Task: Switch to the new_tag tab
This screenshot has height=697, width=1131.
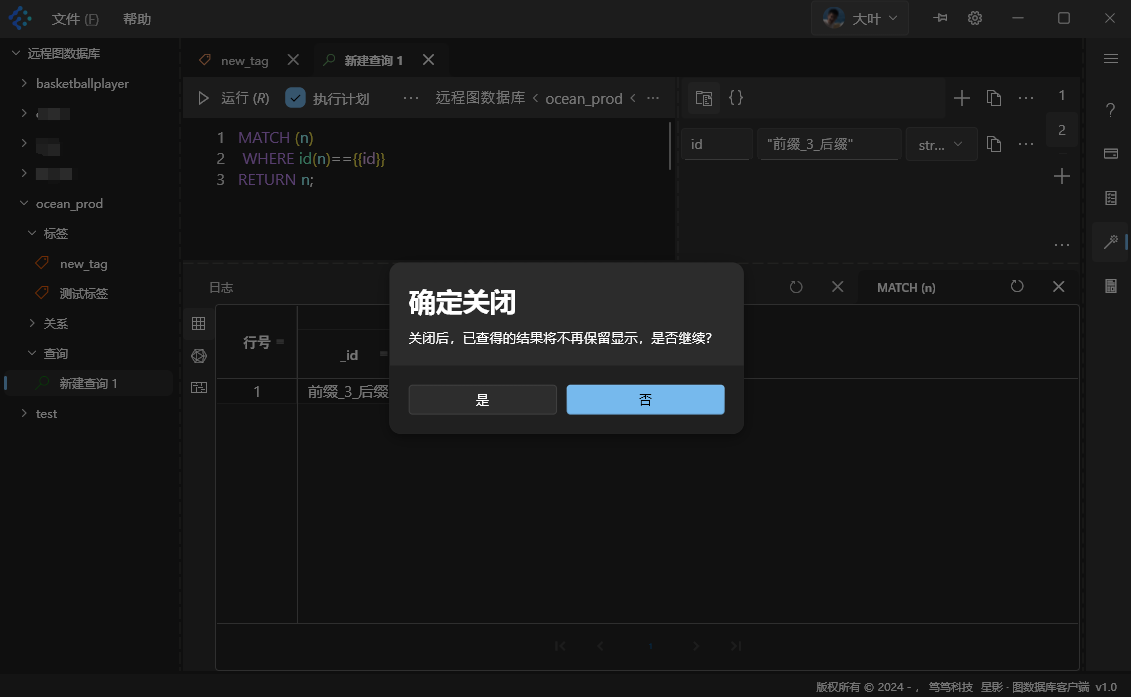Action: (x=244, y=61)
